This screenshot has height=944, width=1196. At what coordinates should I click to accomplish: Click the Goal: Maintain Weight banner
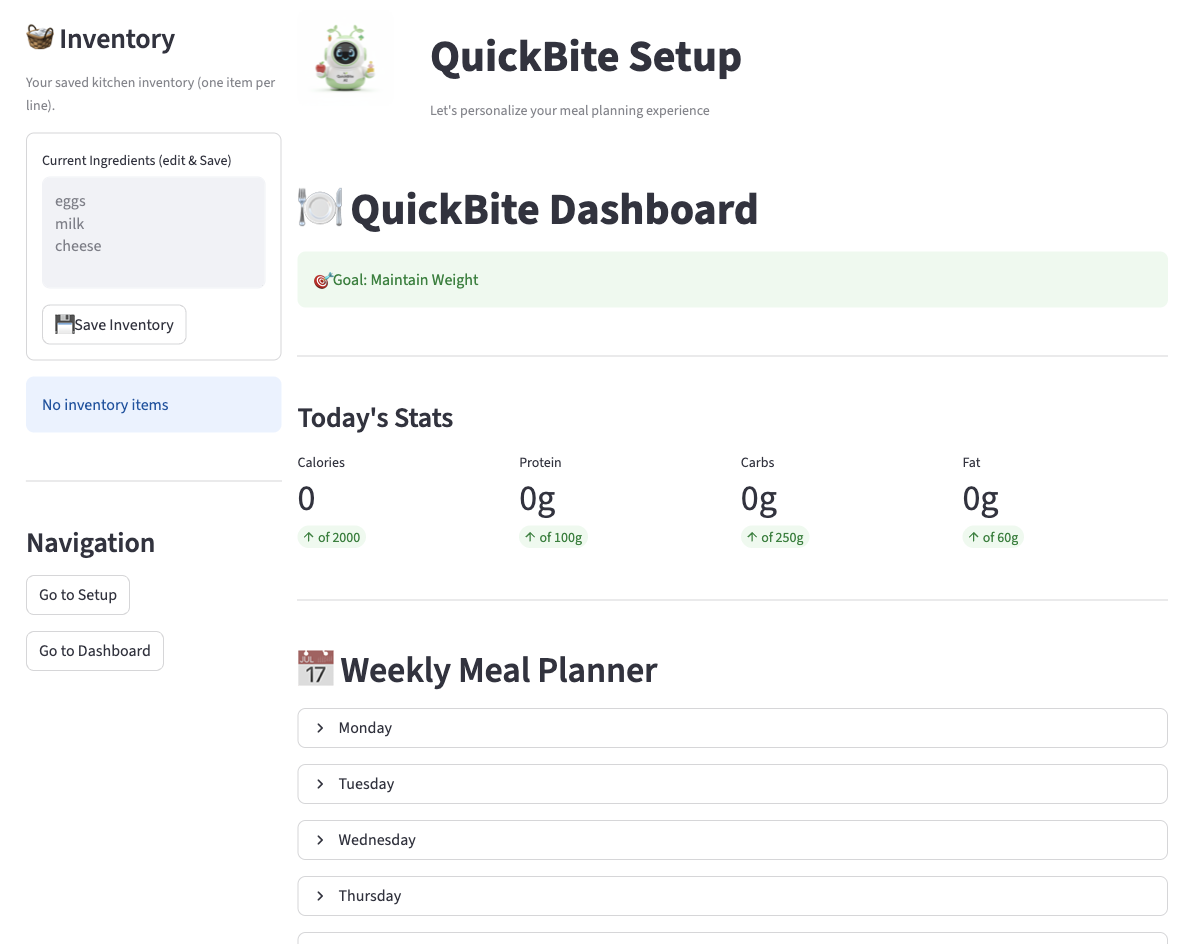(x=732, y=280)
